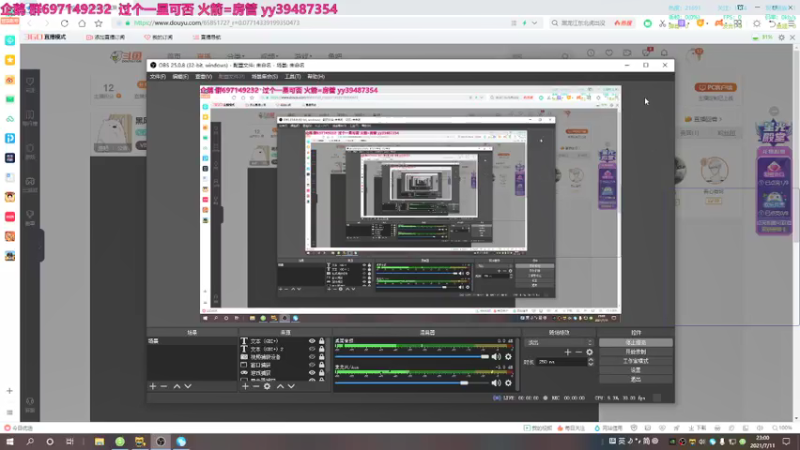Mute the desktop audio speaker icon
800x450 pixels.
pyautogui.click(x=496, y=357)
